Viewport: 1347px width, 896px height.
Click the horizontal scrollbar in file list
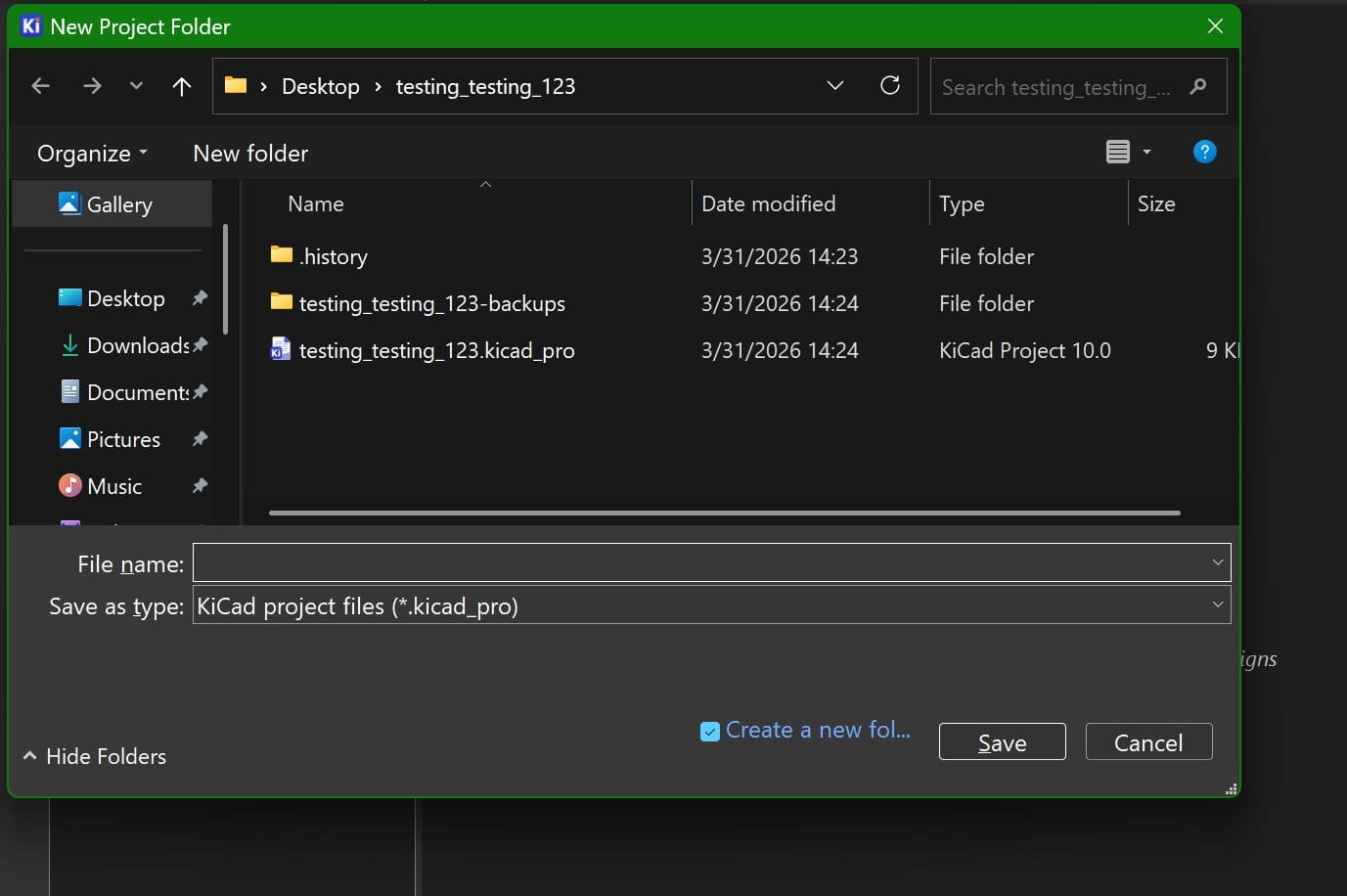tap(724, 513)
